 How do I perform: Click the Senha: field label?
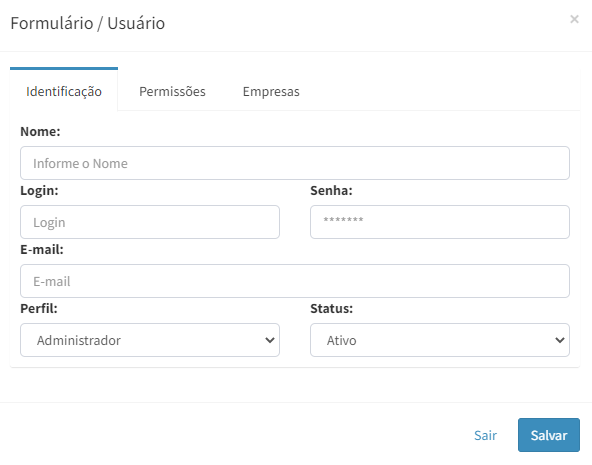tap(331, 190)
